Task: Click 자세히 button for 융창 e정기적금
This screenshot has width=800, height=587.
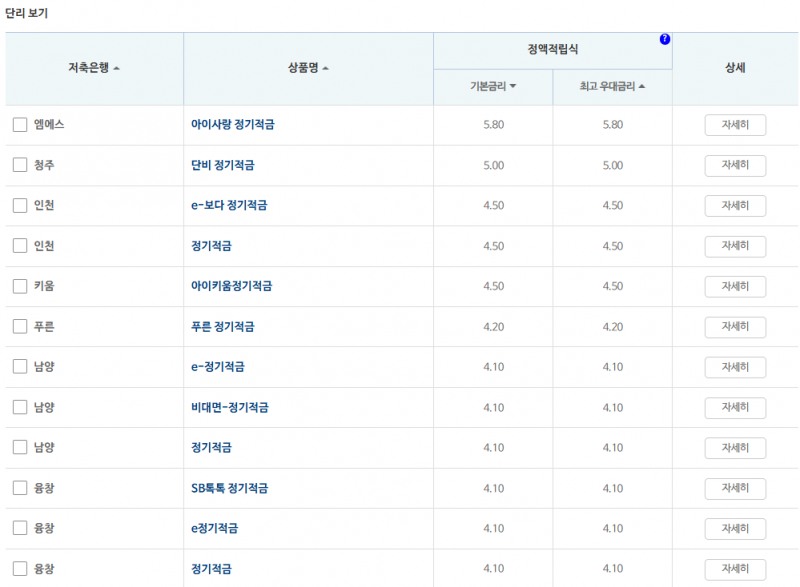Action: pos(735,528)
